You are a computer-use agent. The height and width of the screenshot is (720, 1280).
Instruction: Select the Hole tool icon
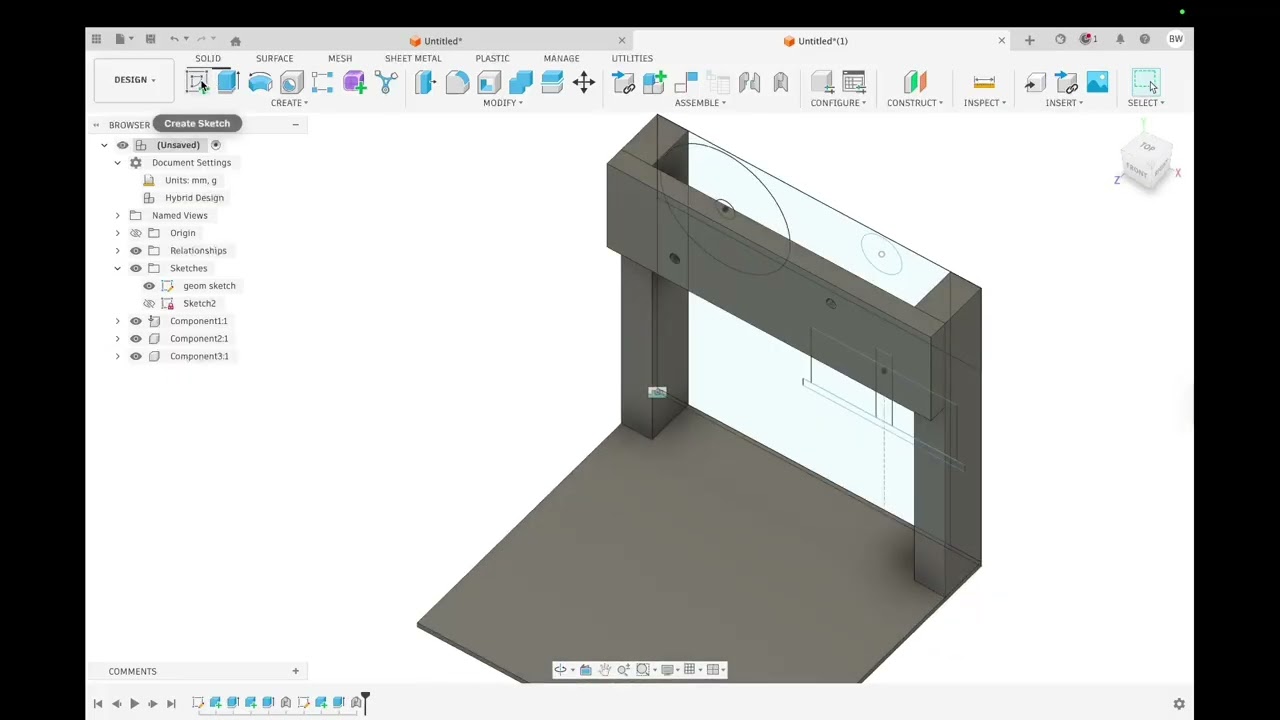291,82
